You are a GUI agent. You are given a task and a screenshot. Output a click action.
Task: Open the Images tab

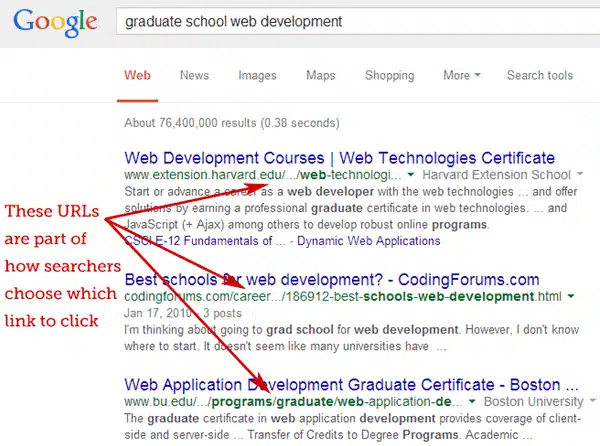point(258,75)
